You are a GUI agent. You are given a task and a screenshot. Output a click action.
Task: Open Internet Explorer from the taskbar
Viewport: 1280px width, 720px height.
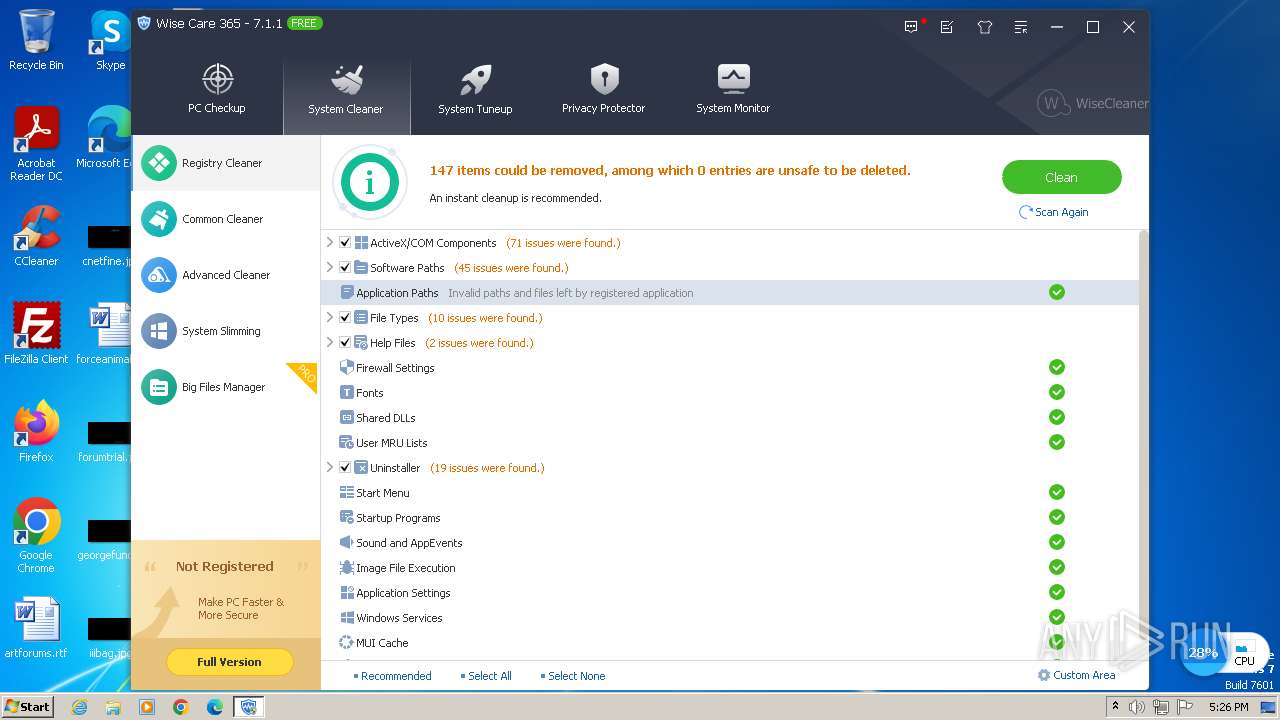click(80, 707)
